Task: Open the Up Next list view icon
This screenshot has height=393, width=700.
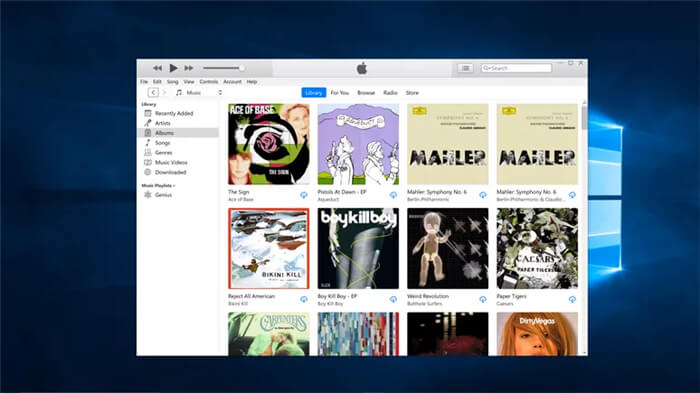Action: 465,68
